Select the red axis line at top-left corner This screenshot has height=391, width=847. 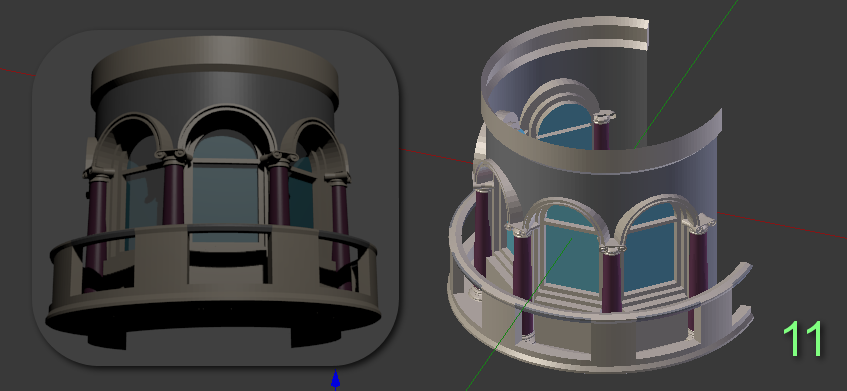(17, 72)
